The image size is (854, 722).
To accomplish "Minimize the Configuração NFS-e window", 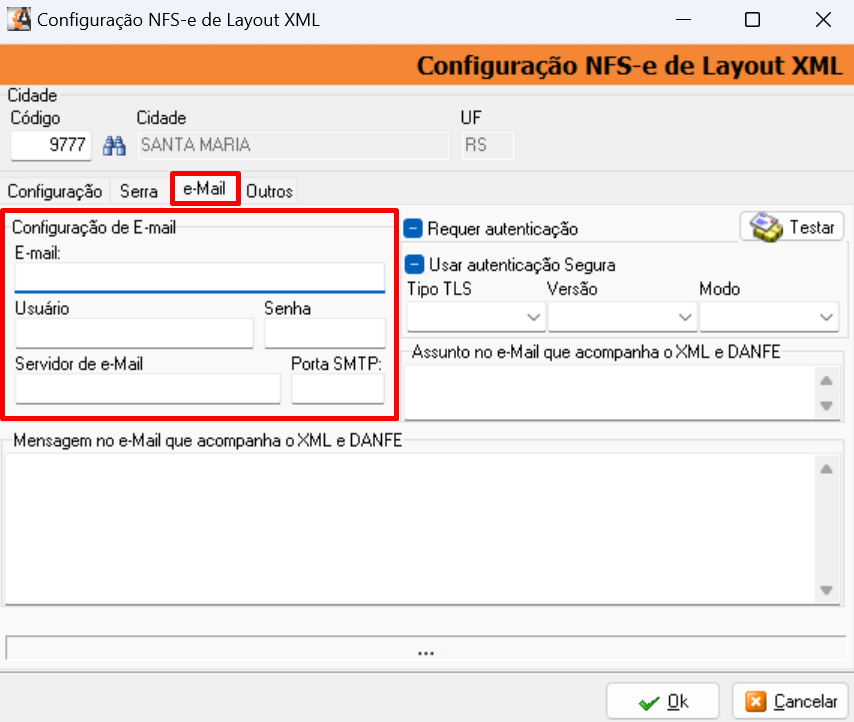I will pos(683,20).
